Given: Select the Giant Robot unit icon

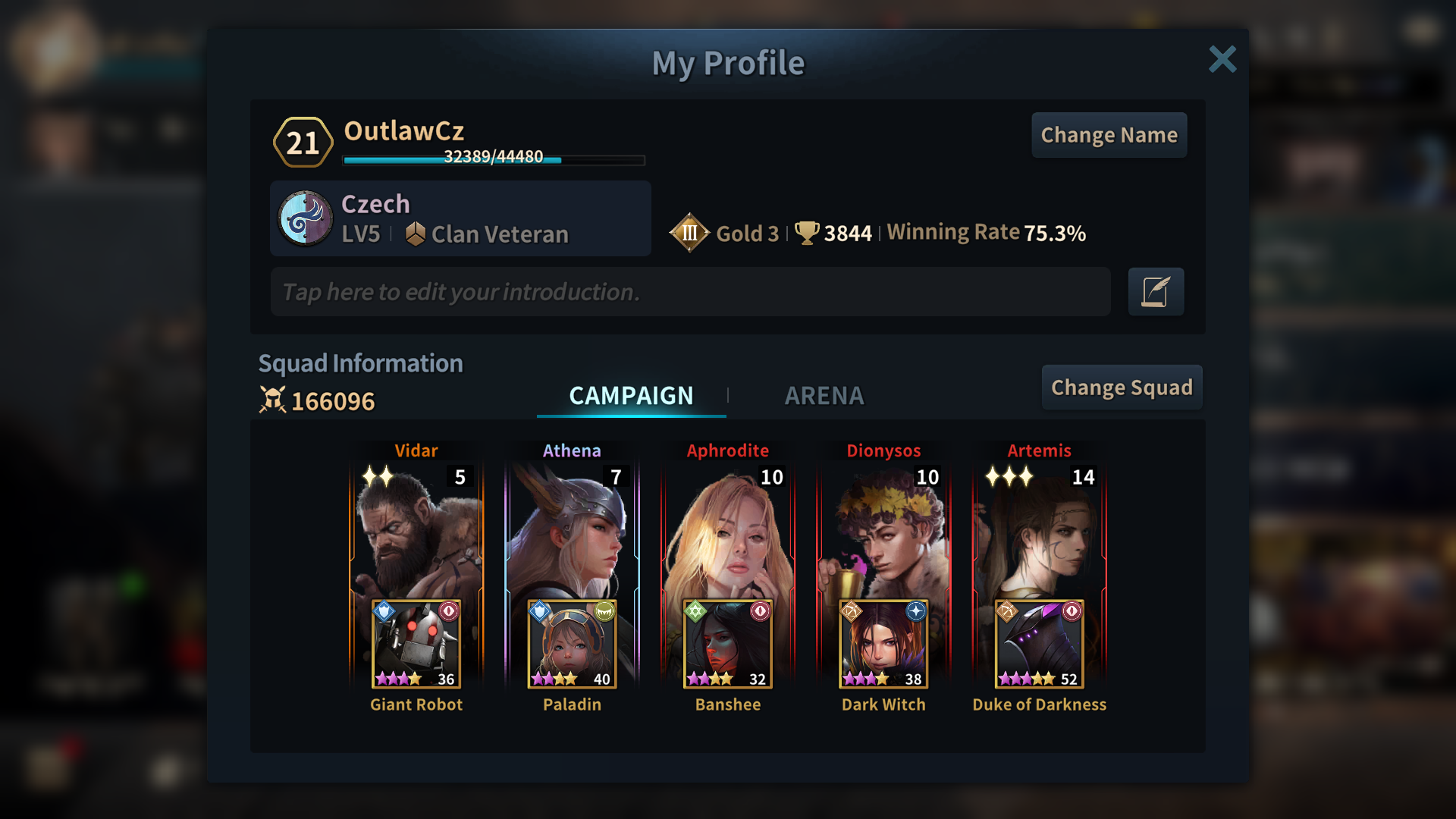Looking at the screenshot, I should coord(416,644).
